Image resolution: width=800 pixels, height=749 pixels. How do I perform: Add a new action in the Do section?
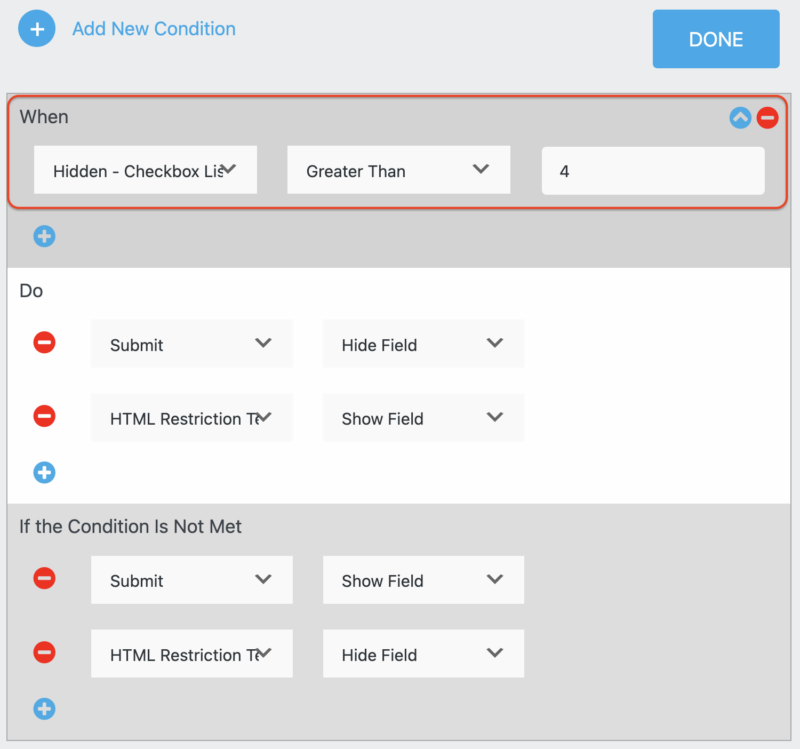(44, 472)
